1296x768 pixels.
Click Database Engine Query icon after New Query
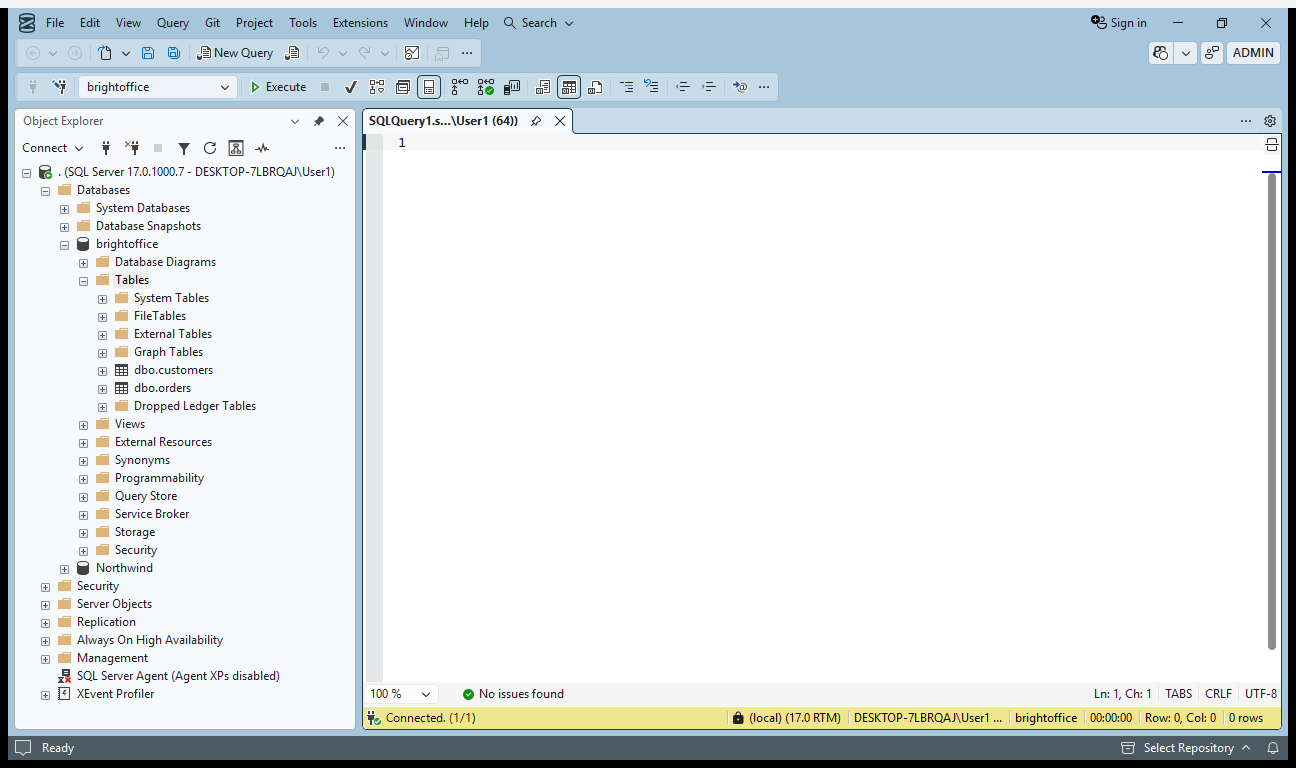click(292, 53)
